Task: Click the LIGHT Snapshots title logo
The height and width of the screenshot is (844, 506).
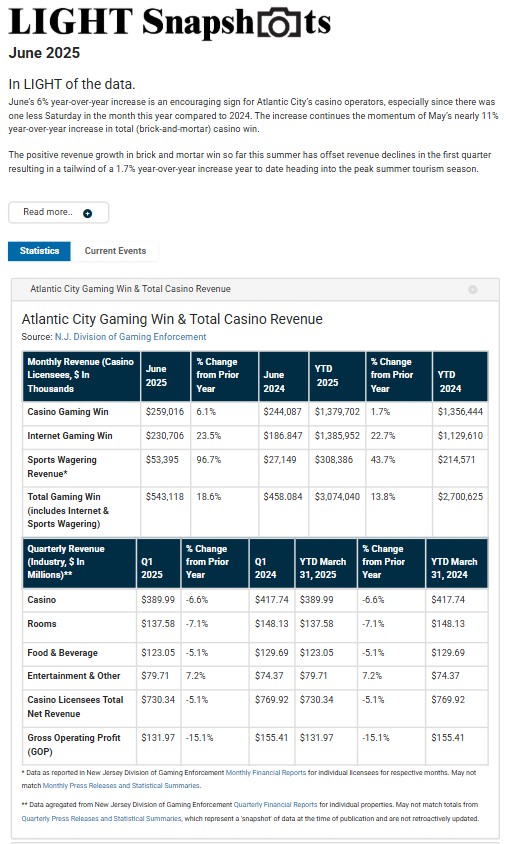Action: pyautogui.click(x=170, y=23)
